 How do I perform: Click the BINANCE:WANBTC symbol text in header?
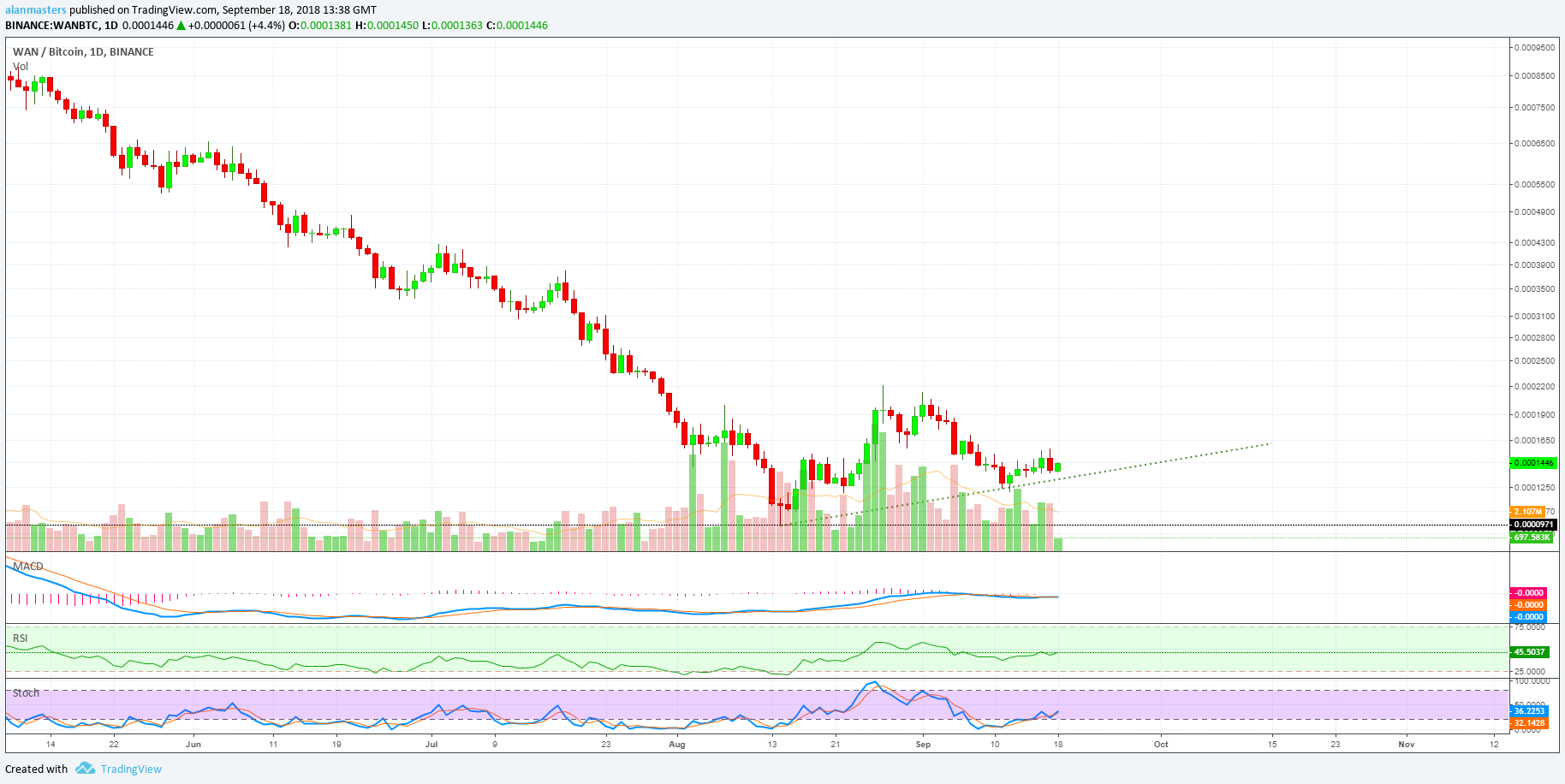pyautogui.click(x=52, y=25)
